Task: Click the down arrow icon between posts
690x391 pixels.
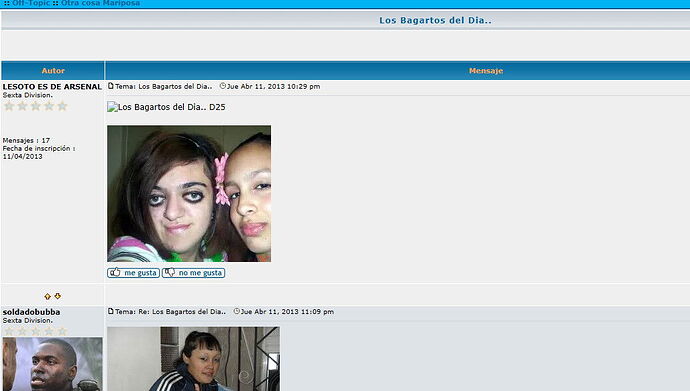Action: (58, 296)
